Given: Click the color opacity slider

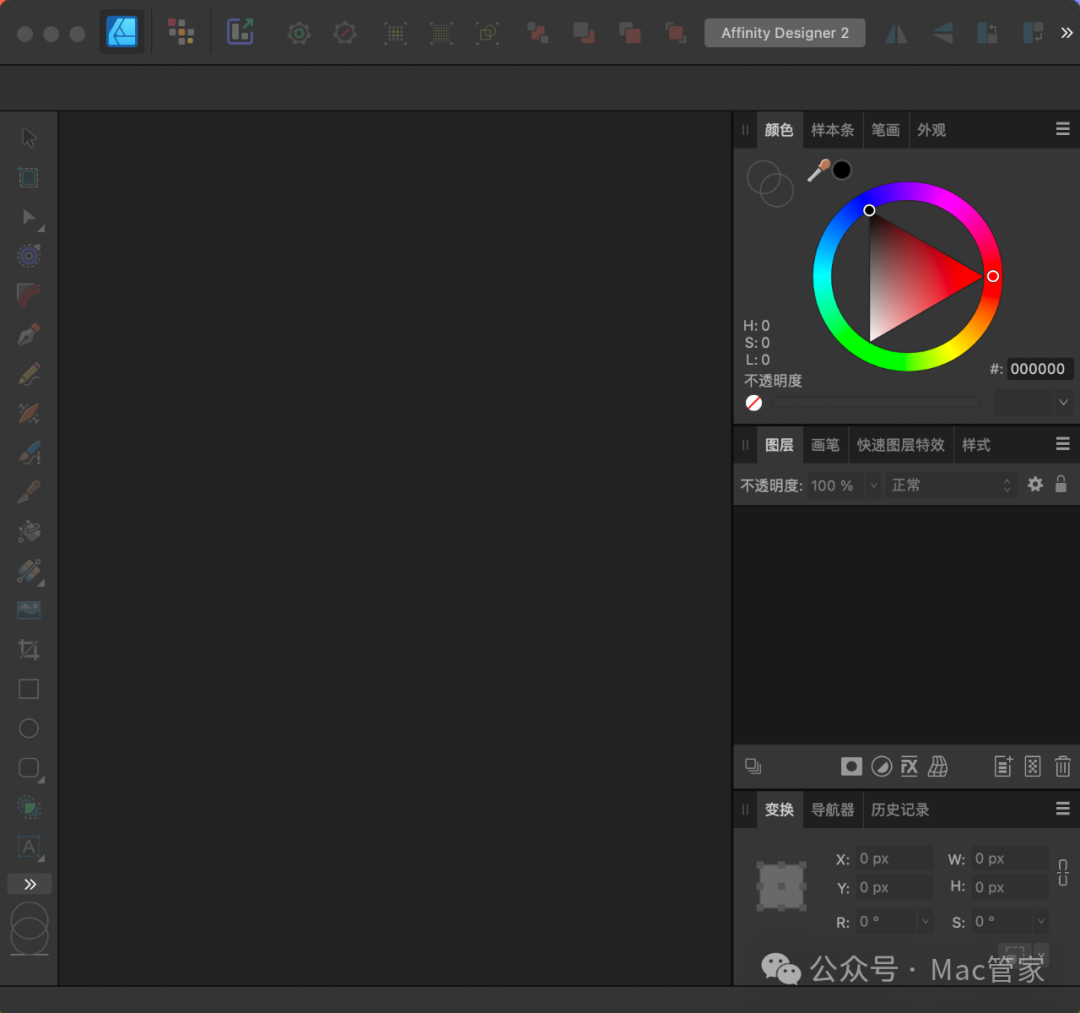Looking at the screenshot, I should point(876,403).
